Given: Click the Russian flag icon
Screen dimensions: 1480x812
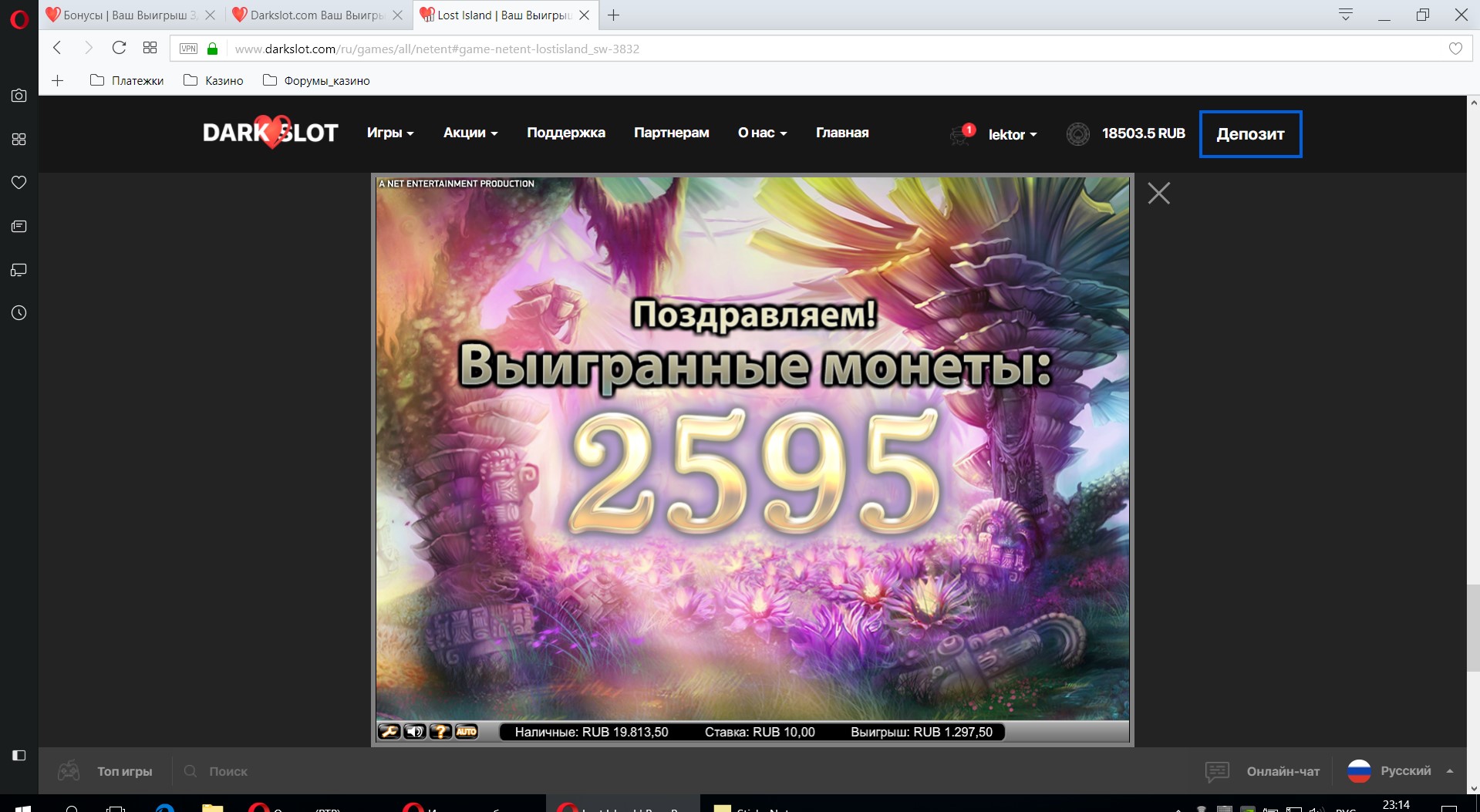Looking at the screenshot, I should click(x=1359, y=770).
